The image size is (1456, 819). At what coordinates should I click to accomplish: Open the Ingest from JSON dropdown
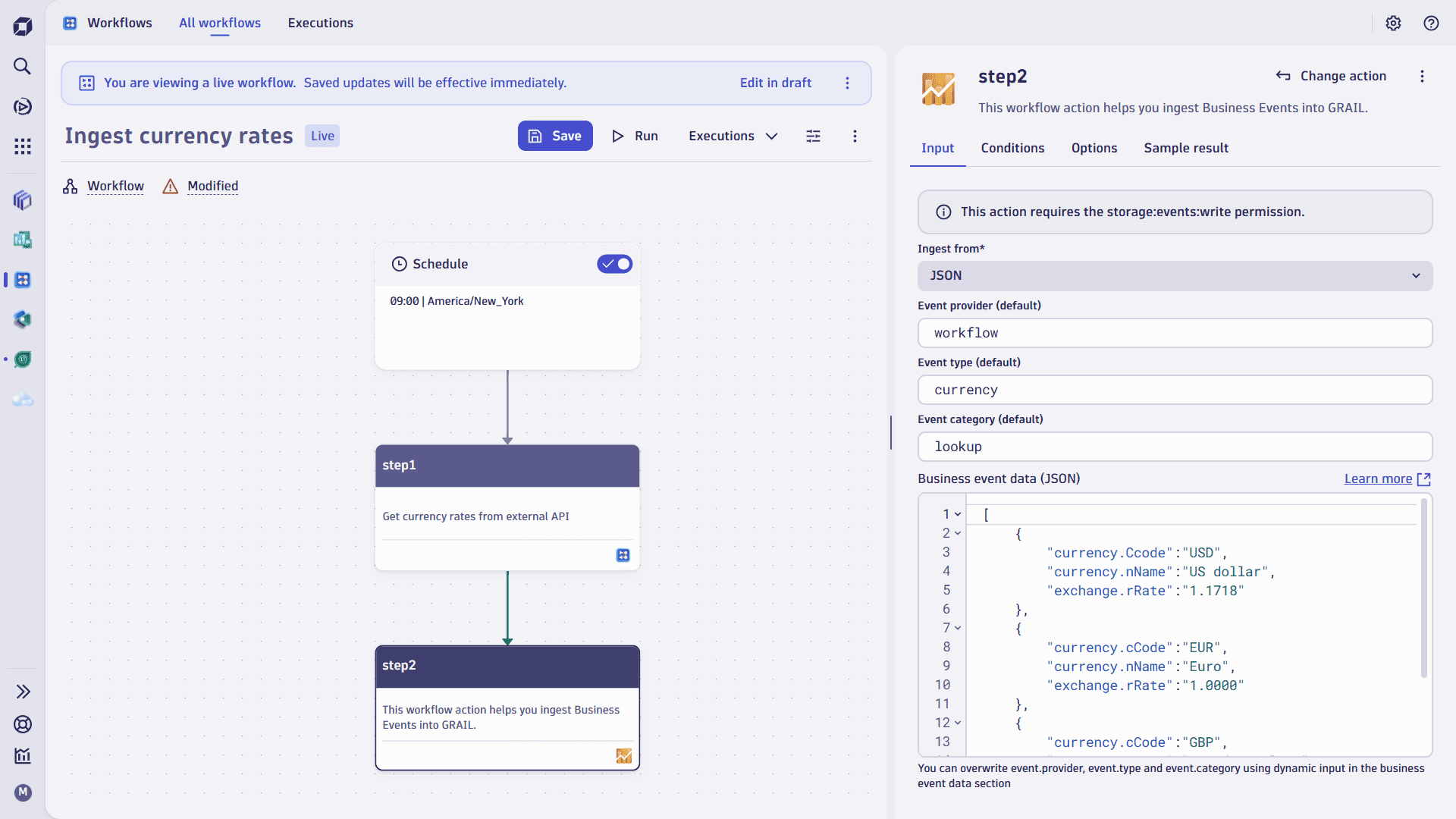point(1174,276)
